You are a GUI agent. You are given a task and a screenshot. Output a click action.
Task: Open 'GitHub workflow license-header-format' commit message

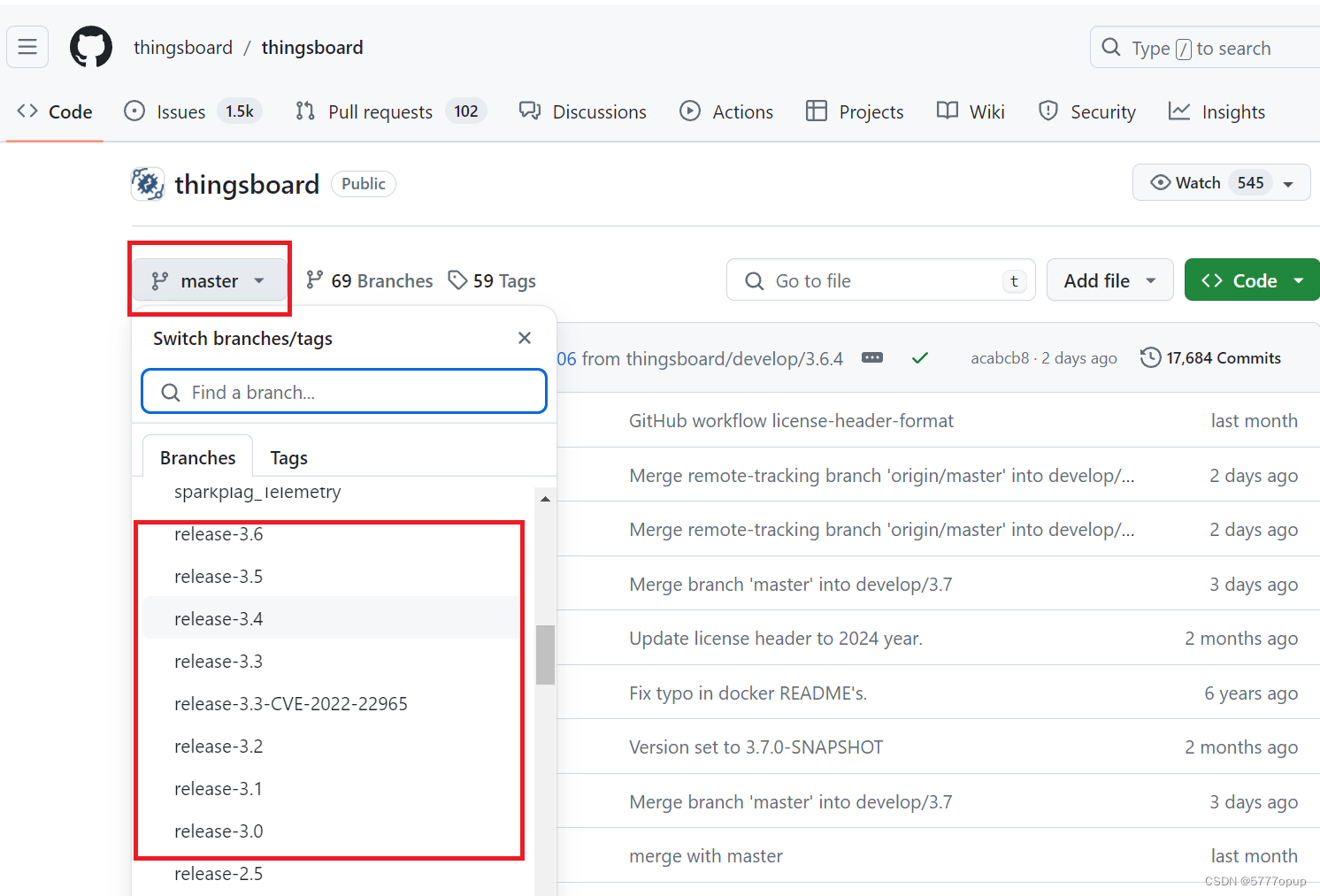(791, 421)
